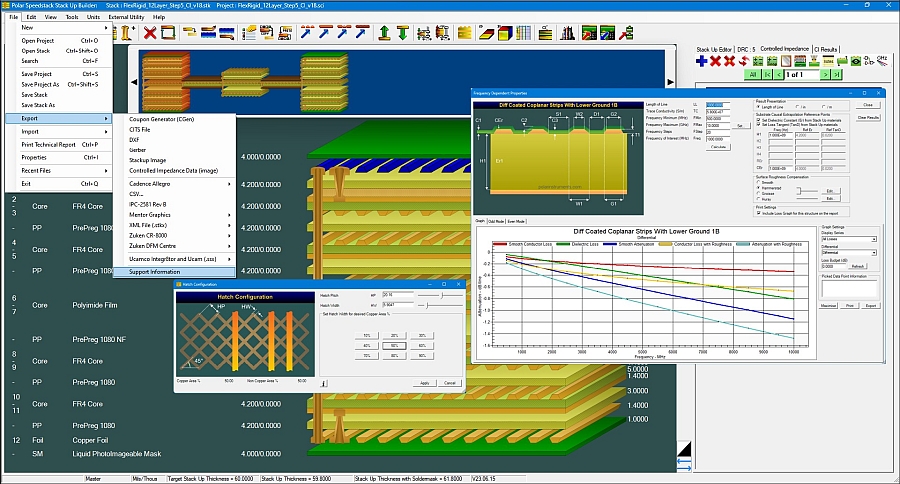The width and height of the screenshot is (900, 484).
Task: Click the Hatch Width slider
Action: coord(440,305)
